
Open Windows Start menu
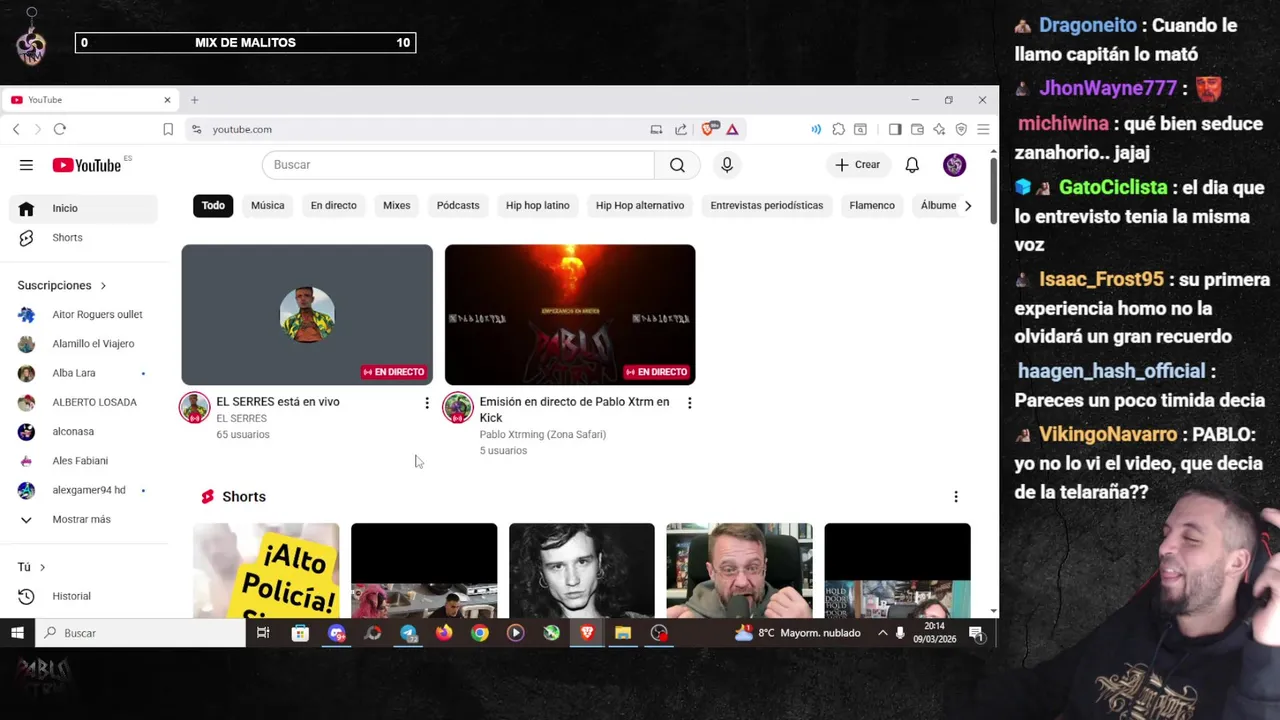coord(17,633)
